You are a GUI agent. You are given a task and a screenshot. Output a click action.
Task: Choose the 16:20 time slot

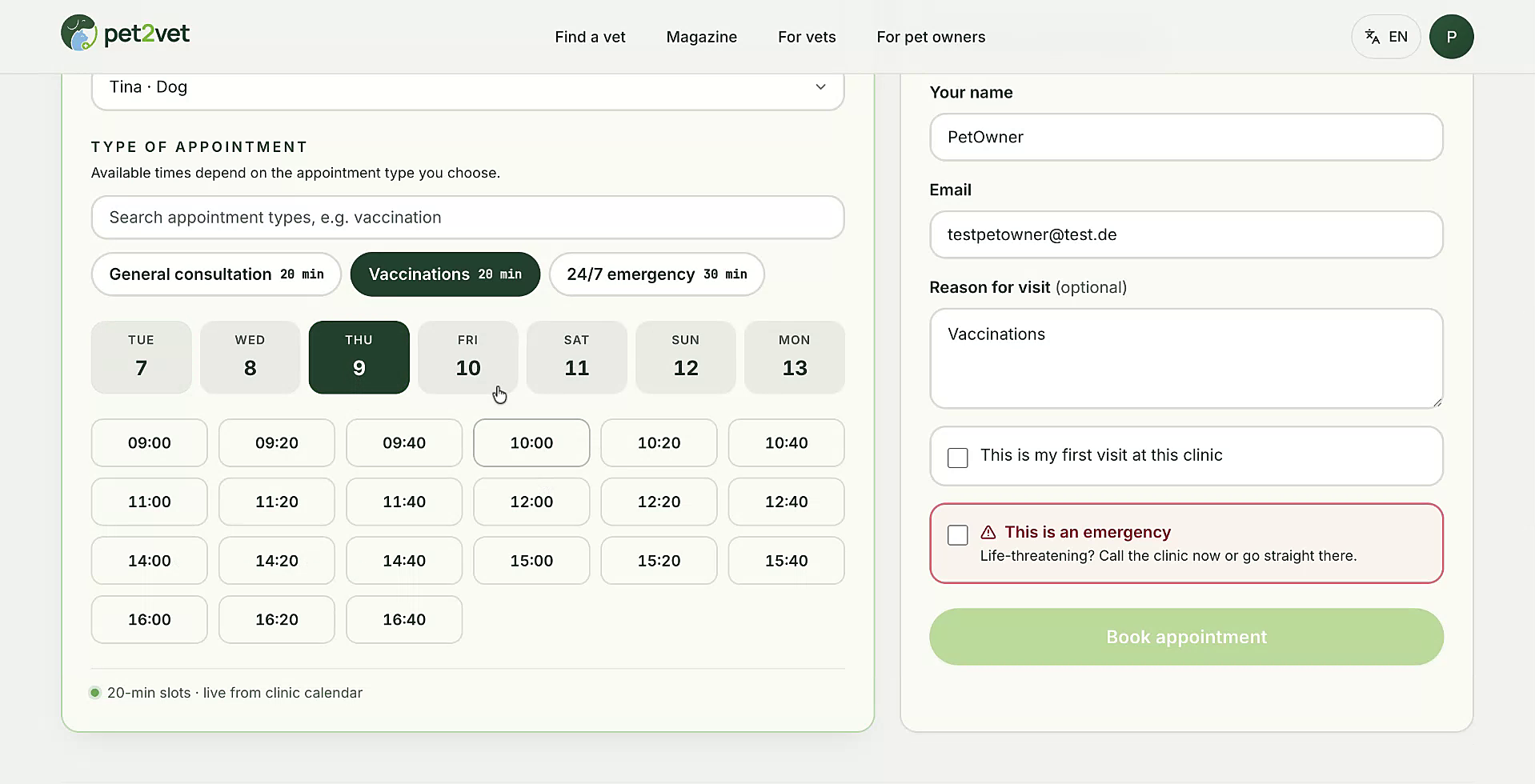click(276, 619)
